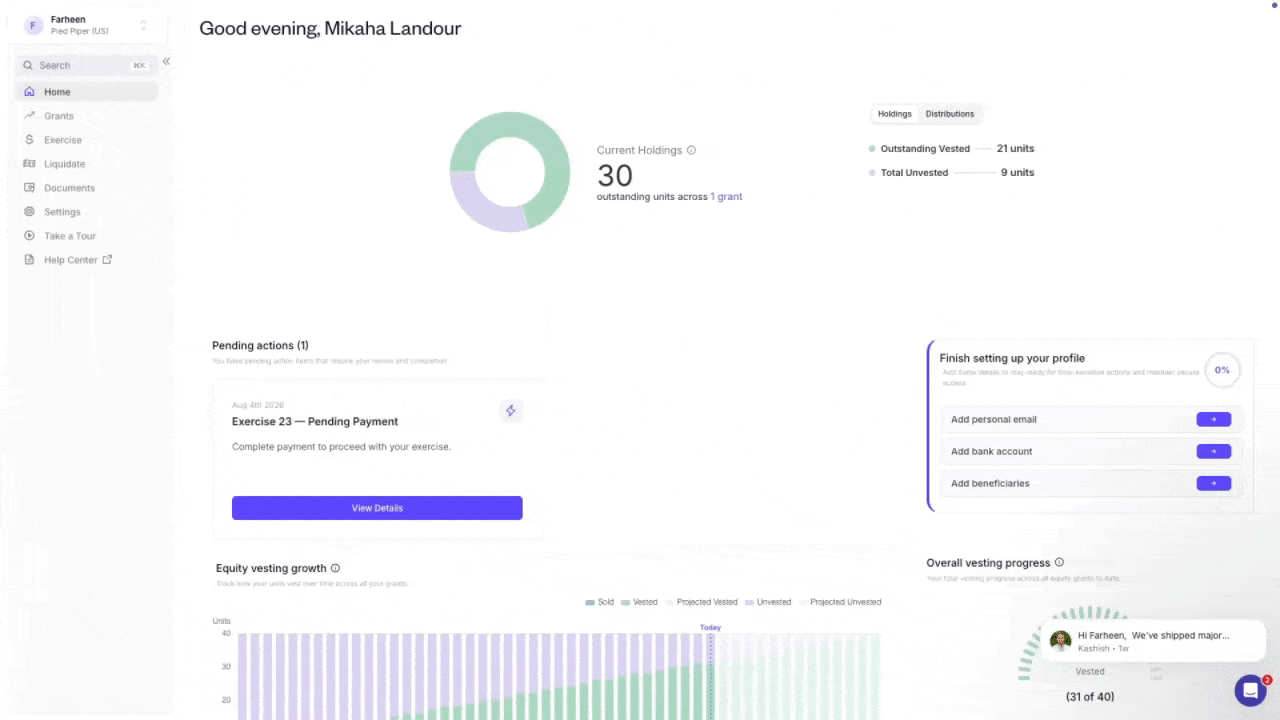Click the Current Holdings info icon
This screenshot has height=720, width=1280.
691,150
